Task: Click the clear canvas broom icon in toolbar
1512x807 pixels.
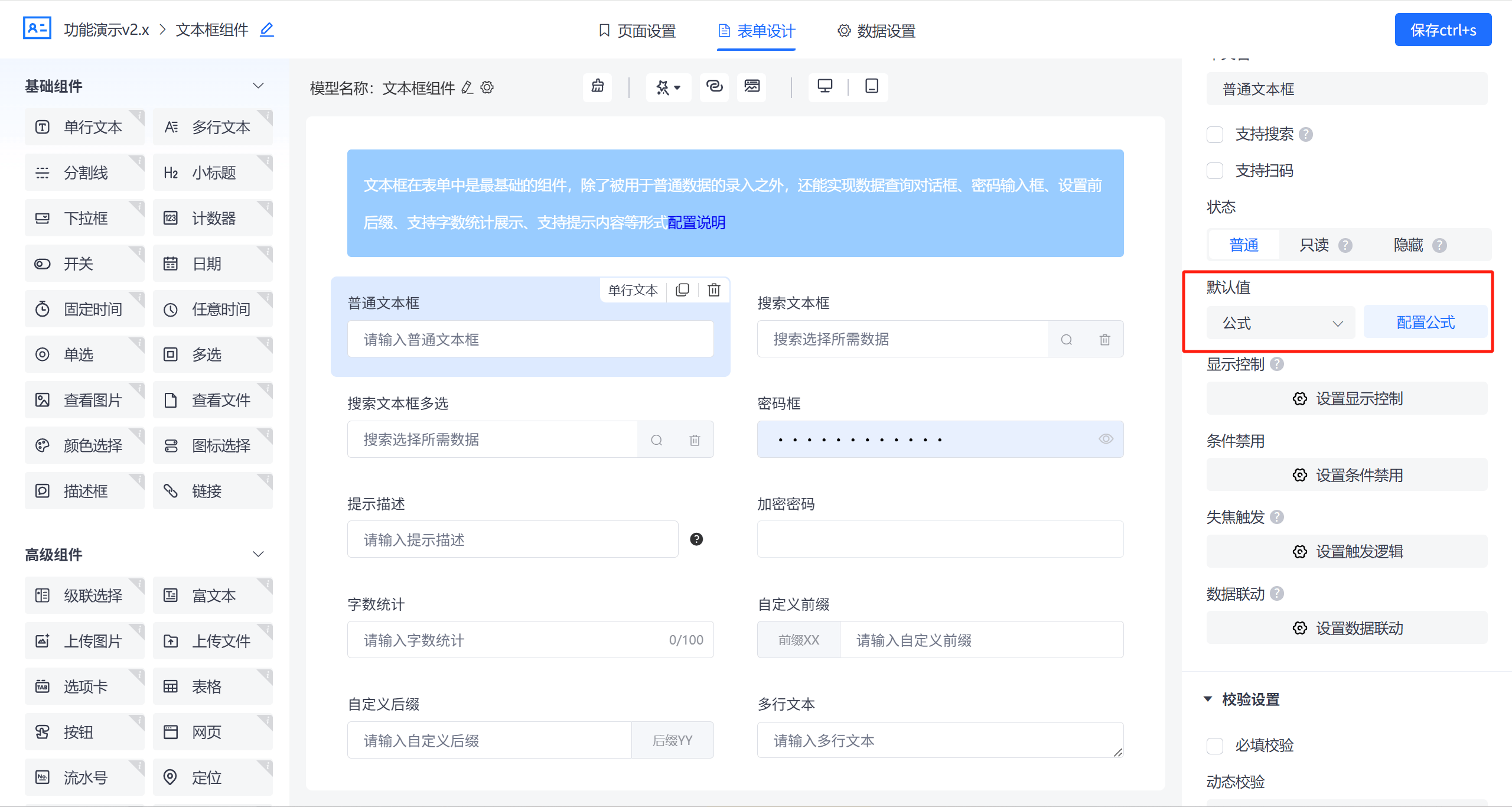Action: click(x=598, y=87)
